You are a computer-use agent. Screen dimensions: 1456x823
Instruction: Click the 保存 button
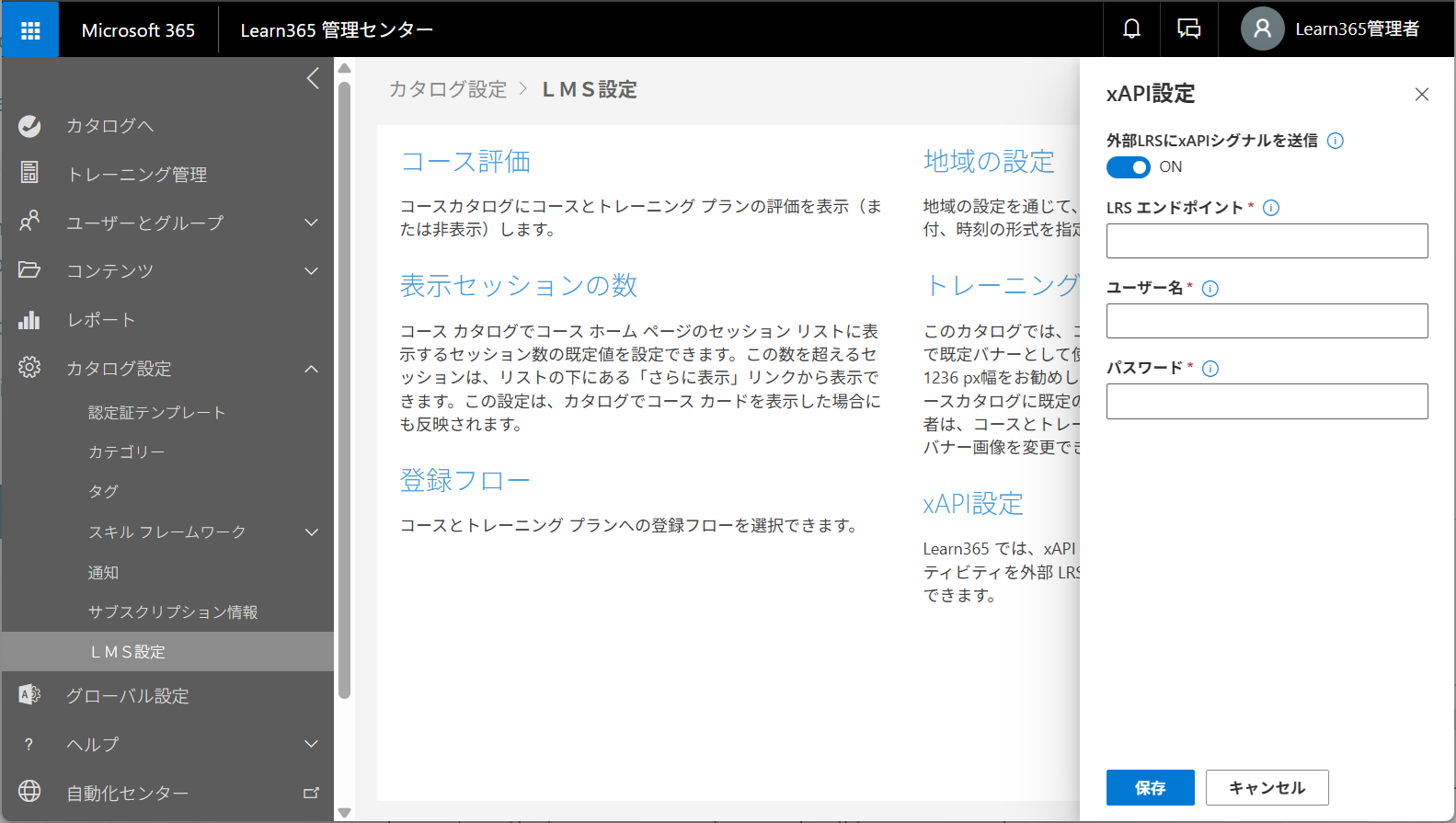(1150, 788)
